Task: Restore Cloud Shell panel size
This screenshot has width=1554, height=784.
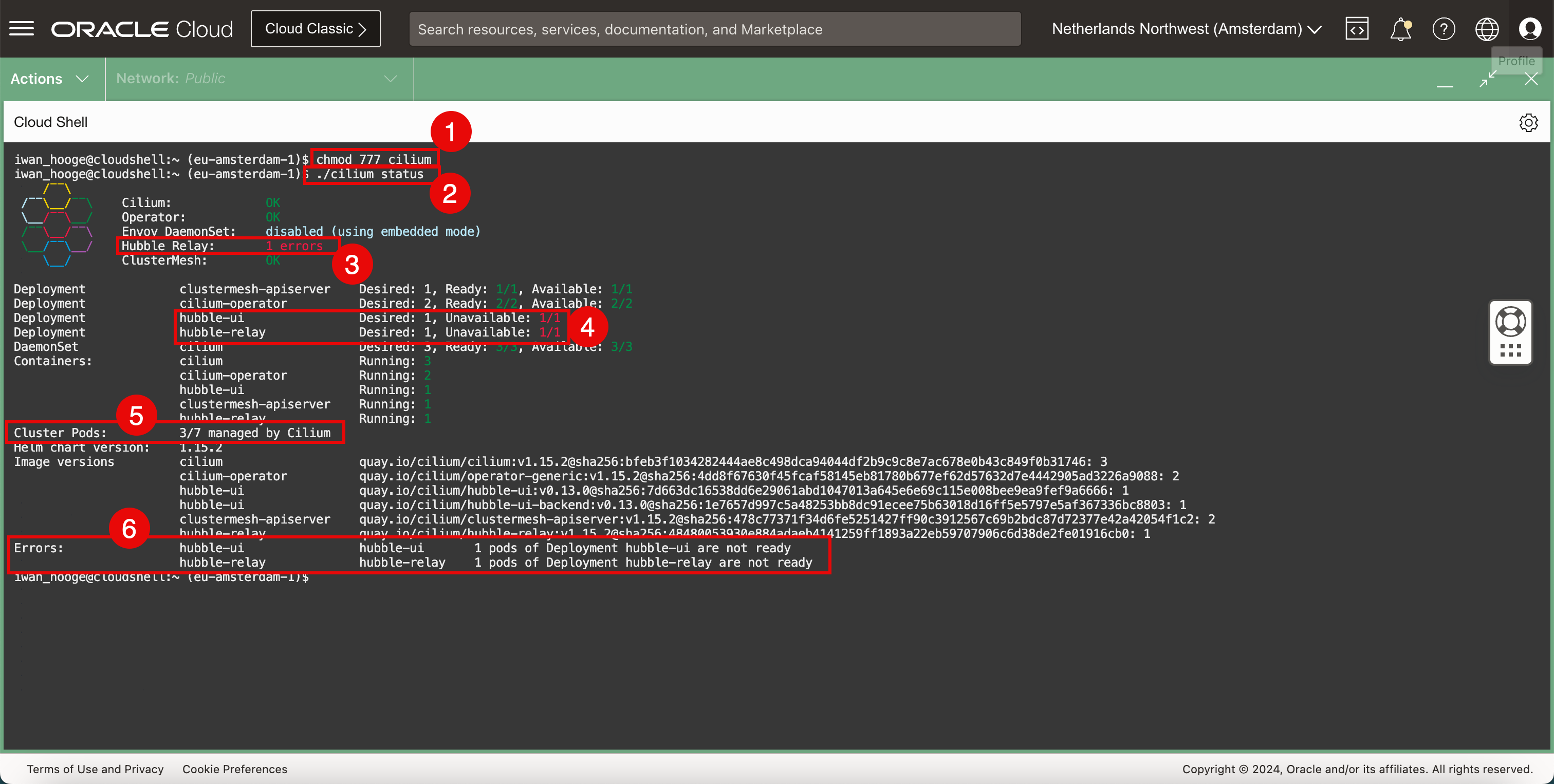Action: [x=1488, y=79]
